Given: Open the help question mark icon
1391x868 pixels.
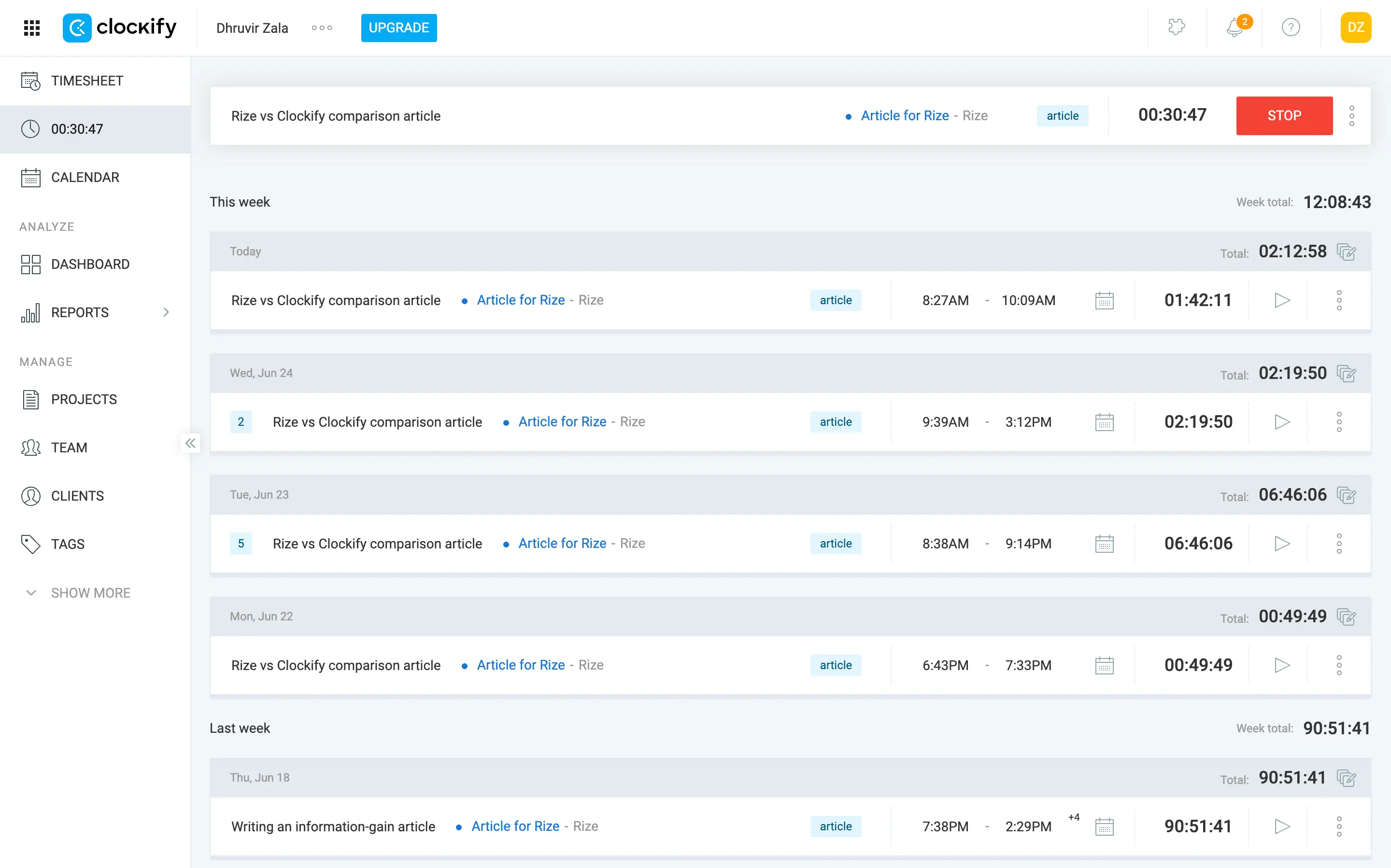Looking at the screenshot, I should point(1291,27).
